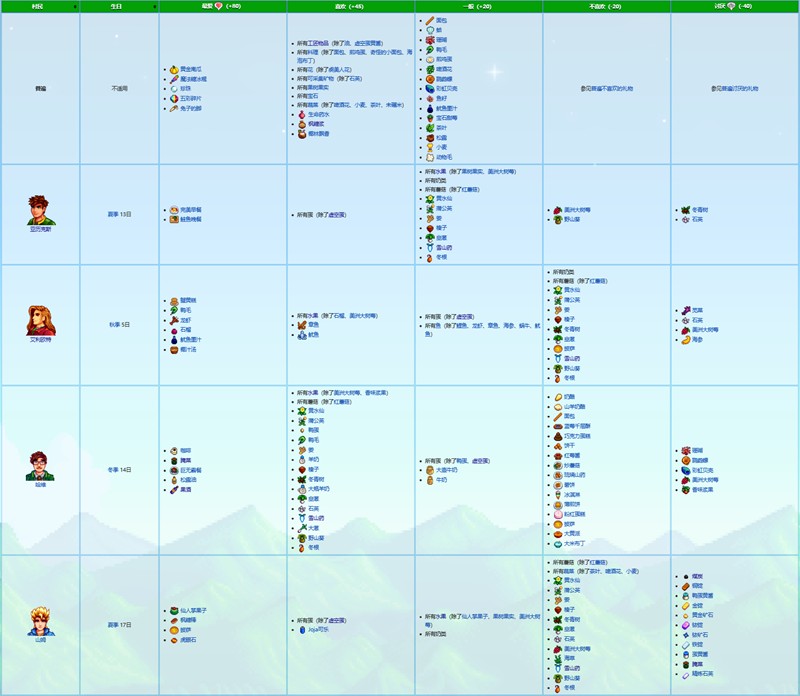Sort table using 生日 column arrow
This screenshot has width=800, height=696.
point(154,6)
